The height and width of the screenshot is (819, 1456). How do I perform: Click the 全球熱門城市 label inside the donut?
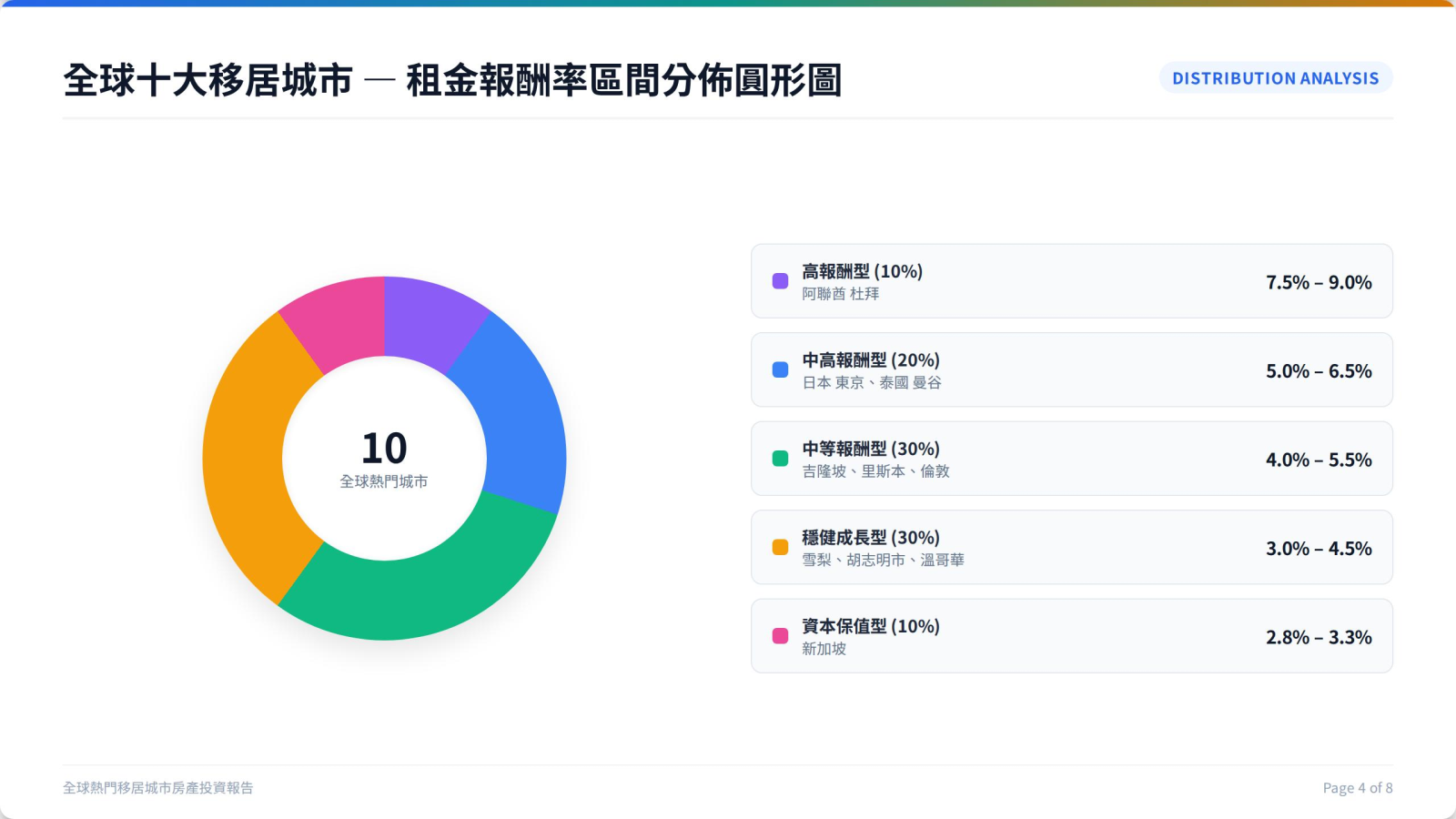coord(384,481)
